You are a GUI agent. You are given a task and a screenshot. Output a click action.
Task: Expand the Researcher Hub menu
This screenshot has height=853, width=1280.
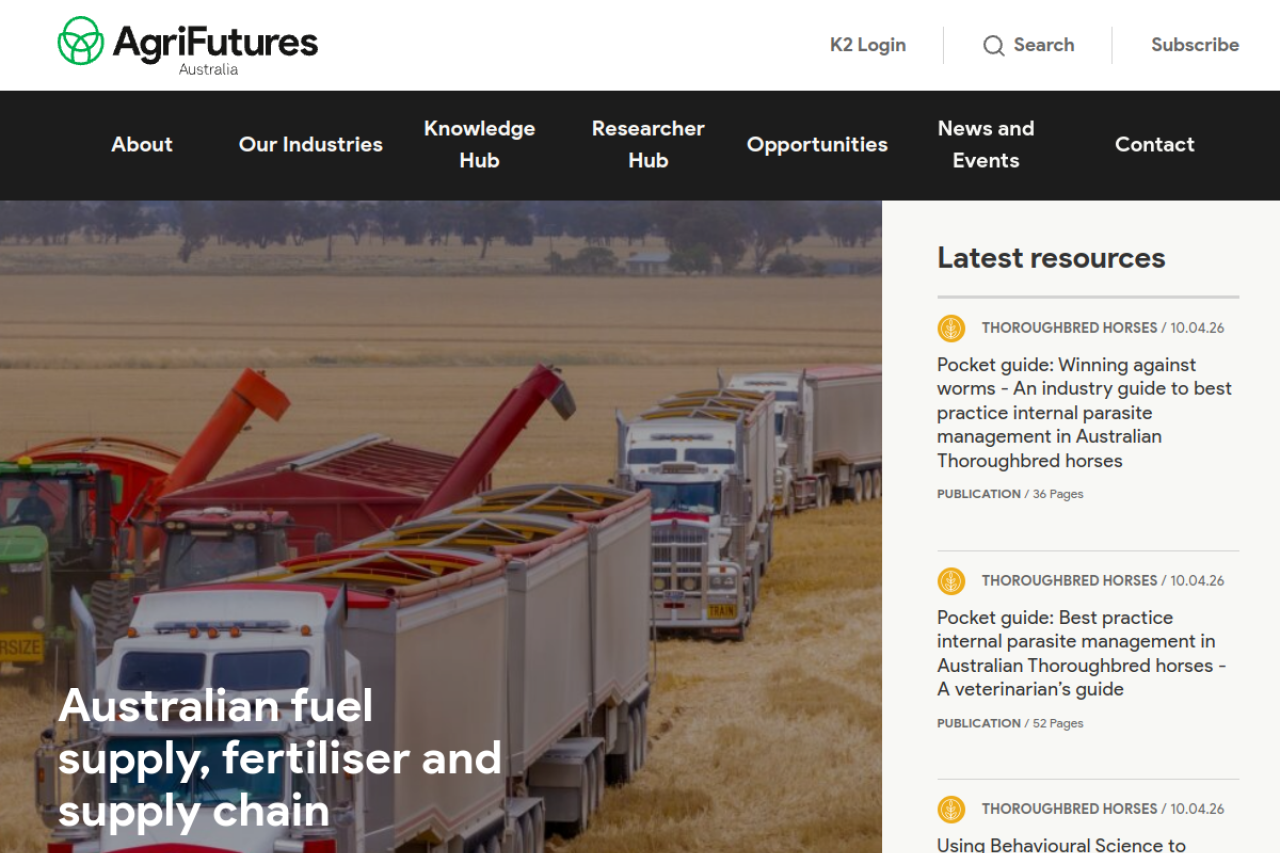click(x=648, y=144)
